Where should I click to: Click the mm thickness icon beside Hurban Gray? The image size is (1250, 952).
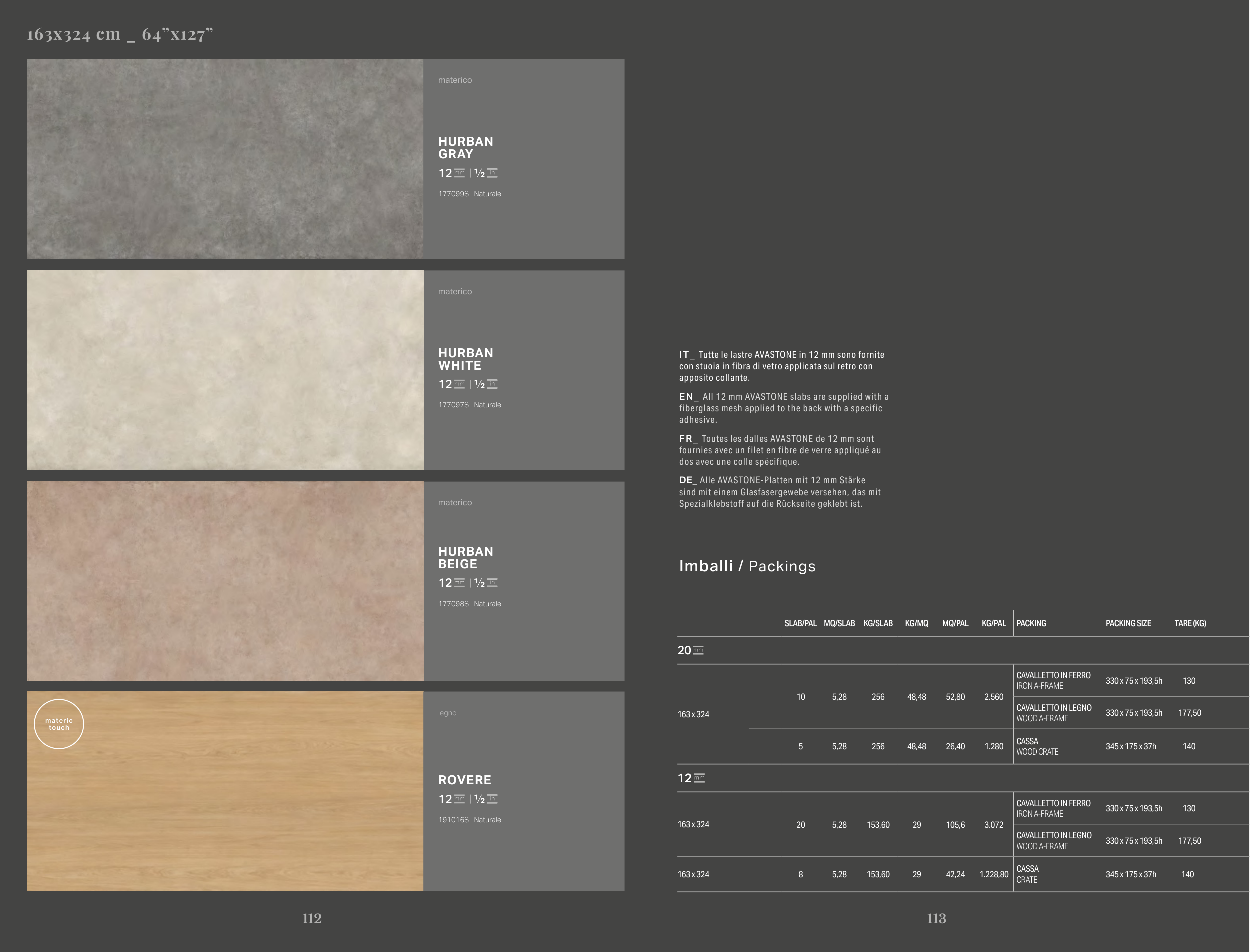459,173
